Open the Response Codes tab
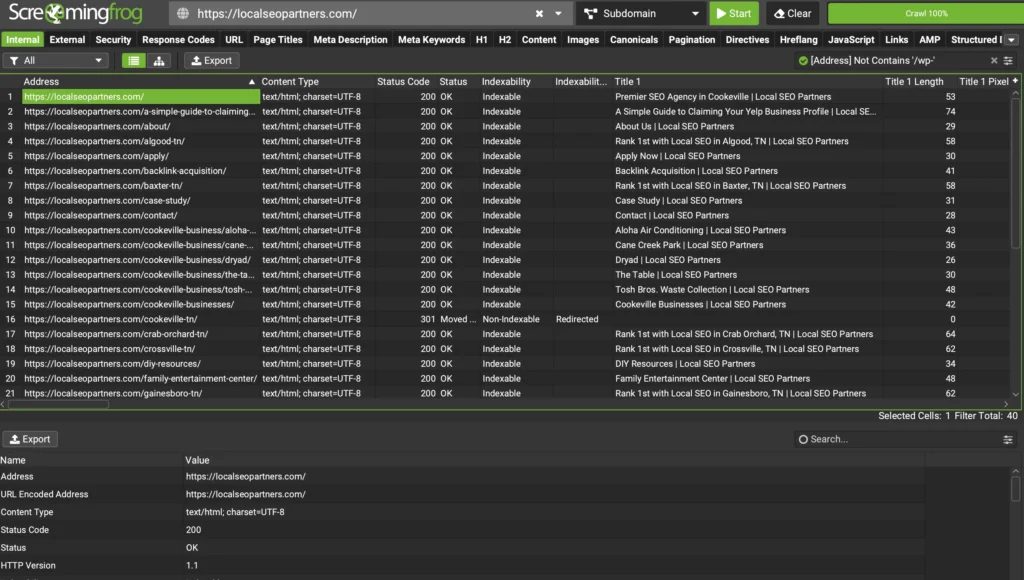 pos(178,39)
